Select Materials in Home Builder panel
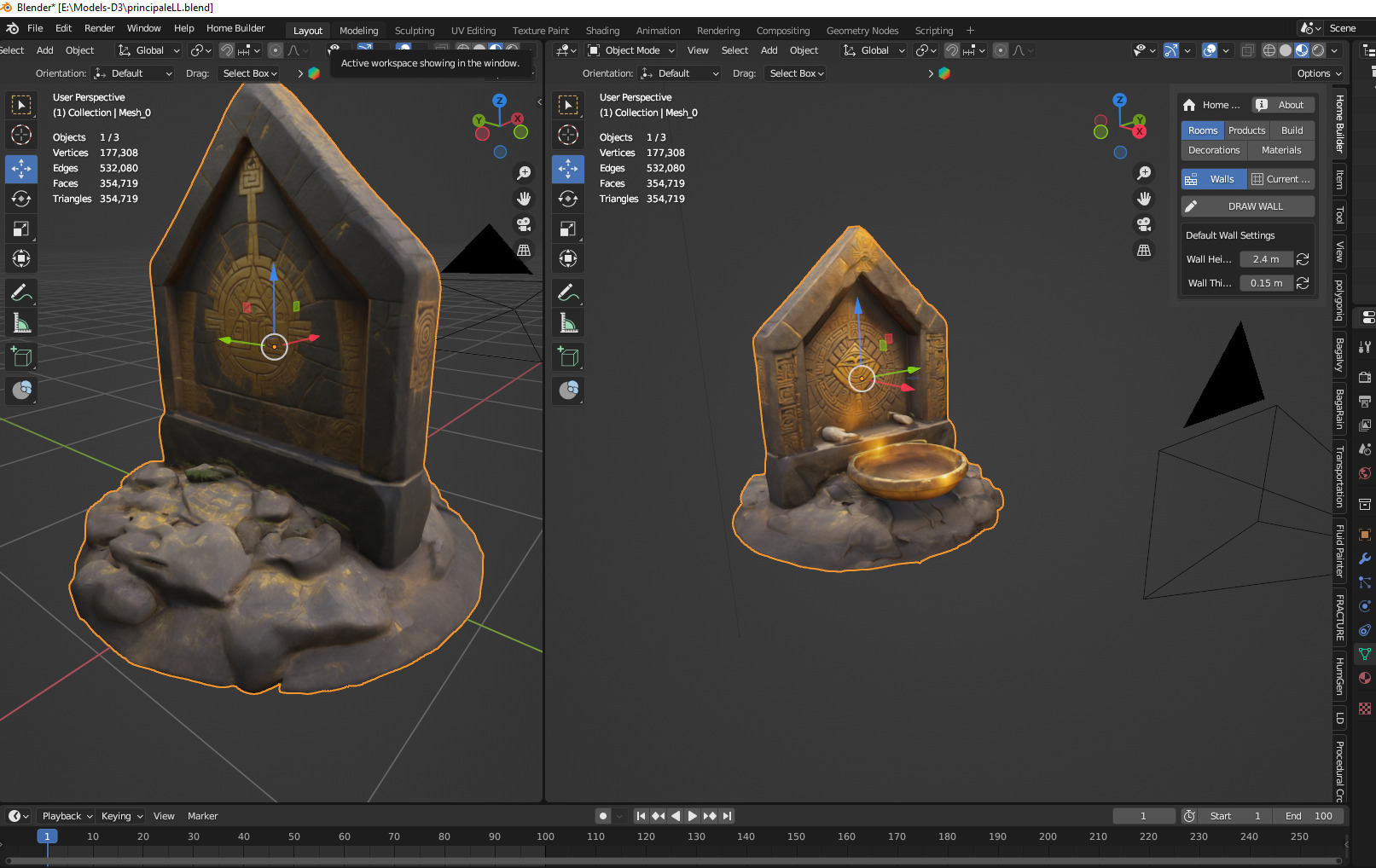1376x868 pixels. tap(1281, 150)
